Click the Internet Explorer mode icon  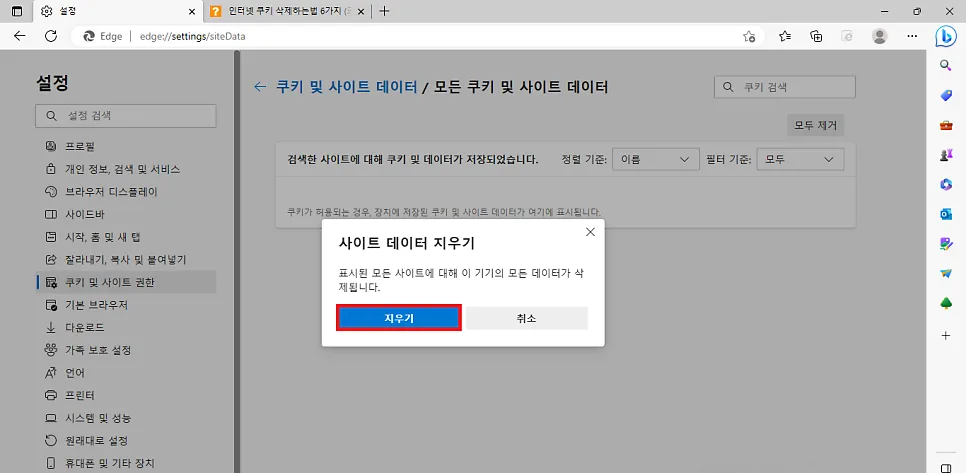click(848, 36)
